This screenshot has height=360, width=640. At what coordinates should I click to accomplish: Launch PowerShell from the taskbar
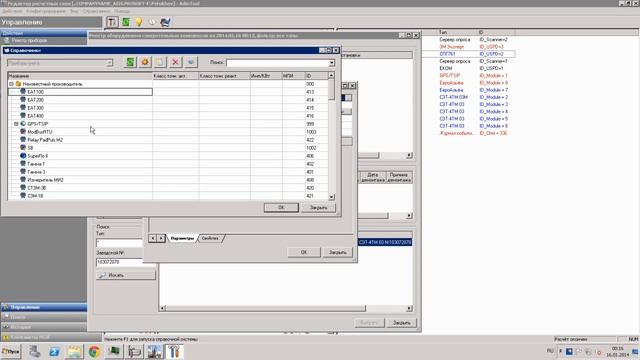coord(54,351)
